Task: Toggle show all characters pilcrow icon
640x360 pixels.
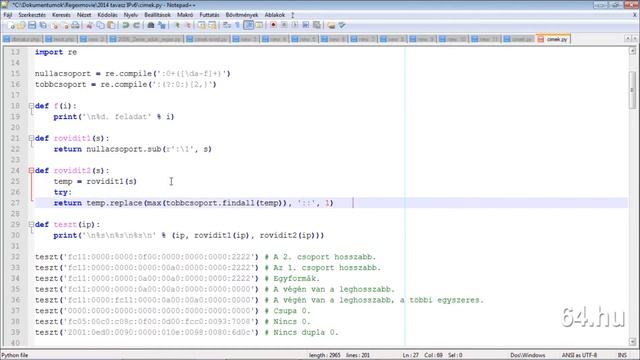Action: 238,25
